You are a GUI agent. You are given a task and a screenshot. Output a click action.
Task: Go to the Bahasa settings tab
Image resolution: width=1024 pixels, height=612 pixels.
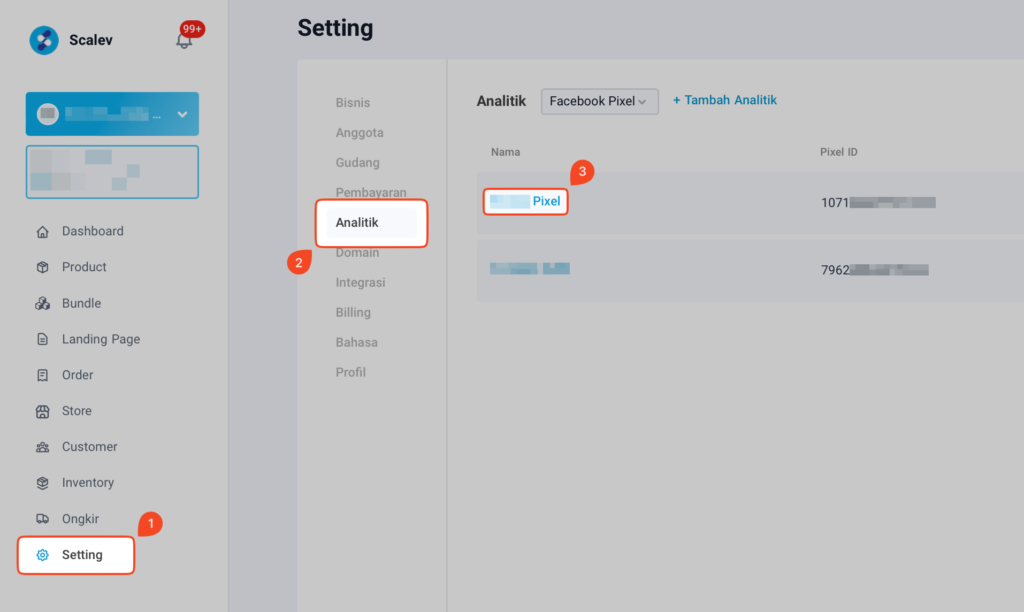[x=357, y=343]
